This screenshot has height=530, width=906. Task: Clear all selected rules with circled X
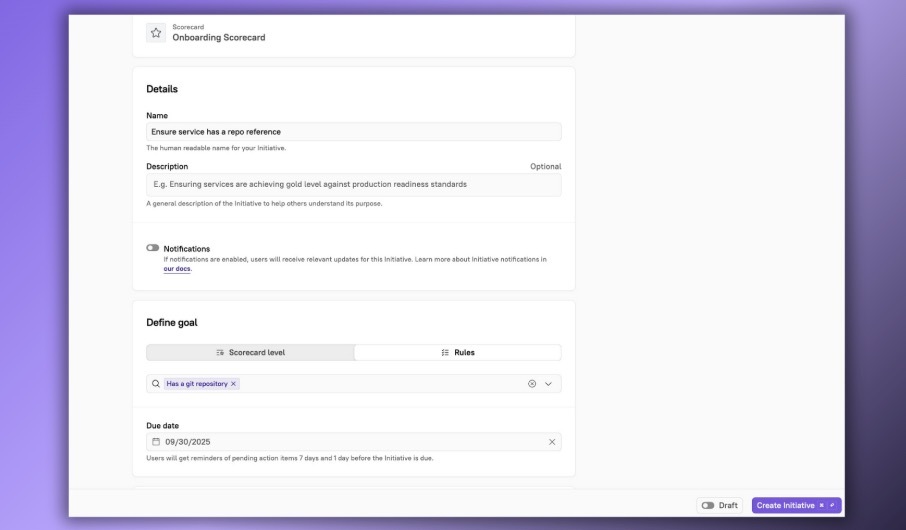[x=532, y=383]
